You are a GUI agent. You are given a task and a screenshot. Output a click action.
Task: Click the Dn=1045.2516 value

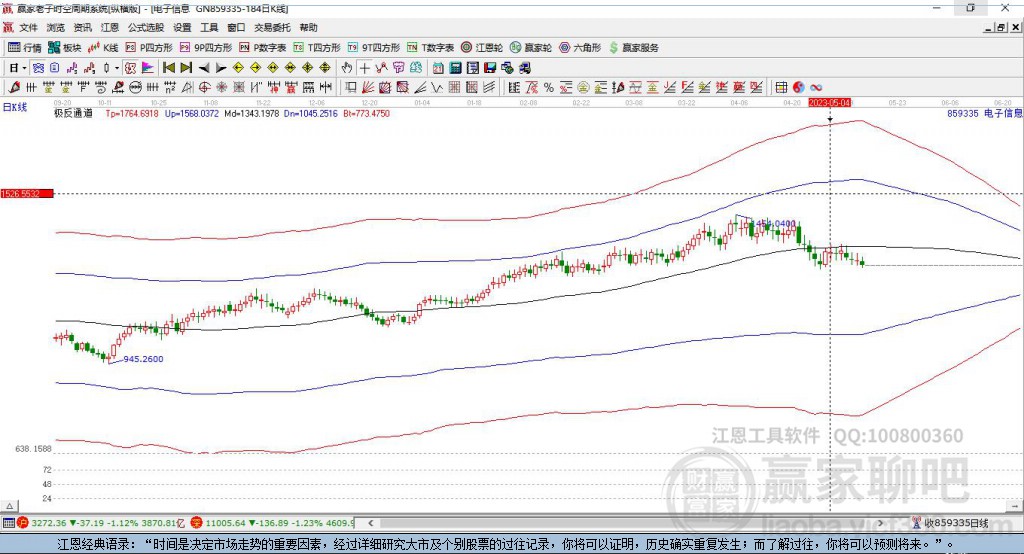pos(310,113)
